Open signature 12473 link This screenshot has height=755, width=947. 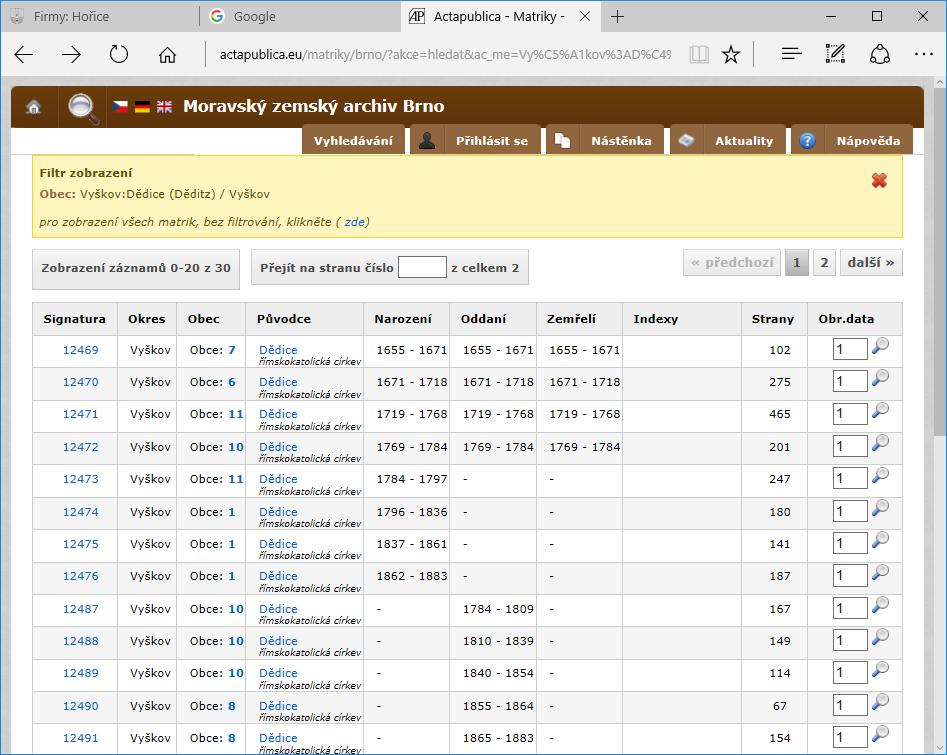click(x=80, y=480)
